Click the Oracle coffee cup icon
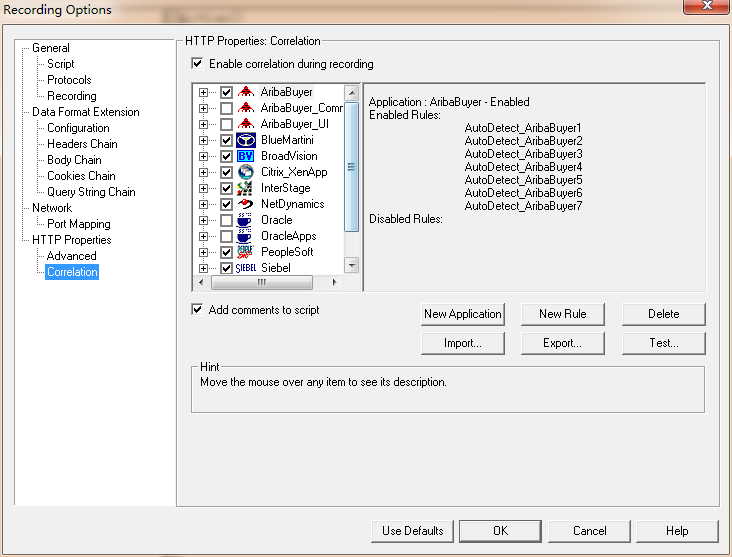This screenshot has height=557, width=732. pyautogui.click(x=245, y=220)
